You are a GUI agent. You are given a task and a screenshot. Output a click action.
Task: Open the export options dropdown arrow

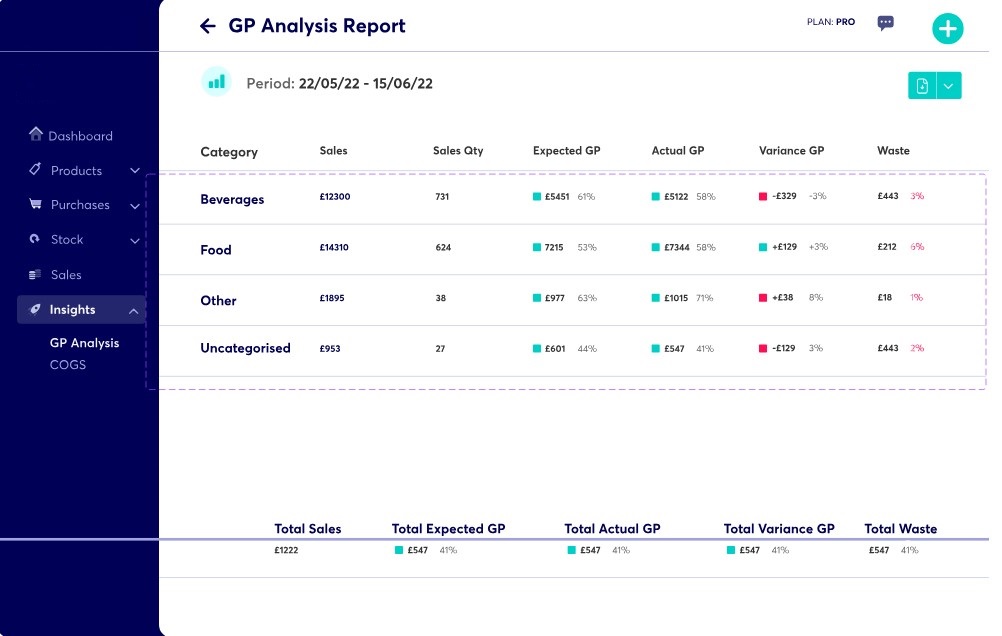[x=949, y=86]
